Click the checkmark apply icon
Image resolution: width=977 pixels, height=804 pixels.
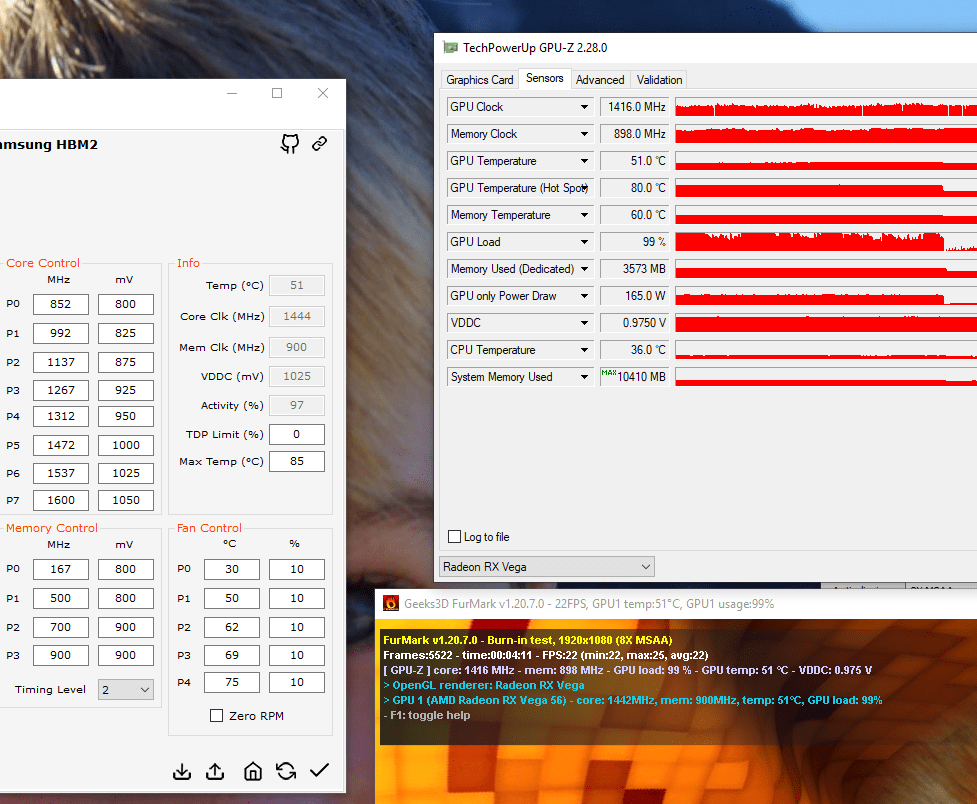320,770
